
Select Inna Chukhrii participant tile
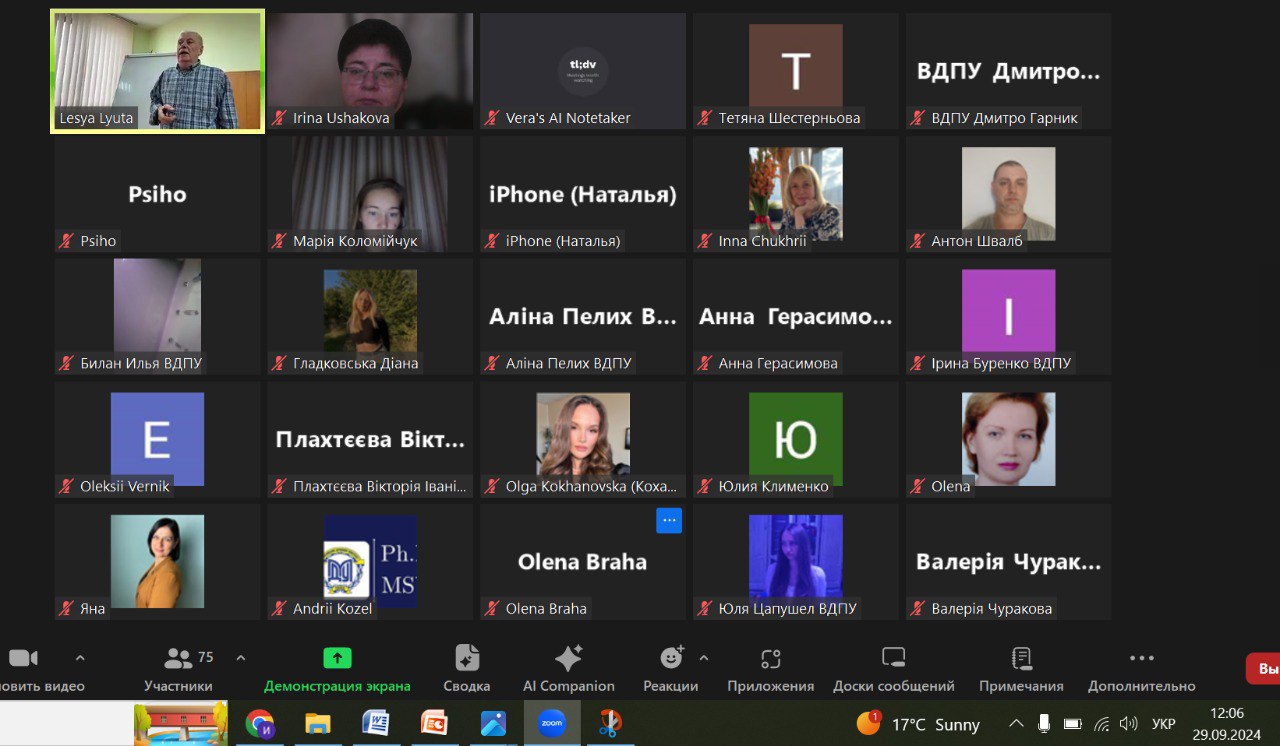pos(796,194)
